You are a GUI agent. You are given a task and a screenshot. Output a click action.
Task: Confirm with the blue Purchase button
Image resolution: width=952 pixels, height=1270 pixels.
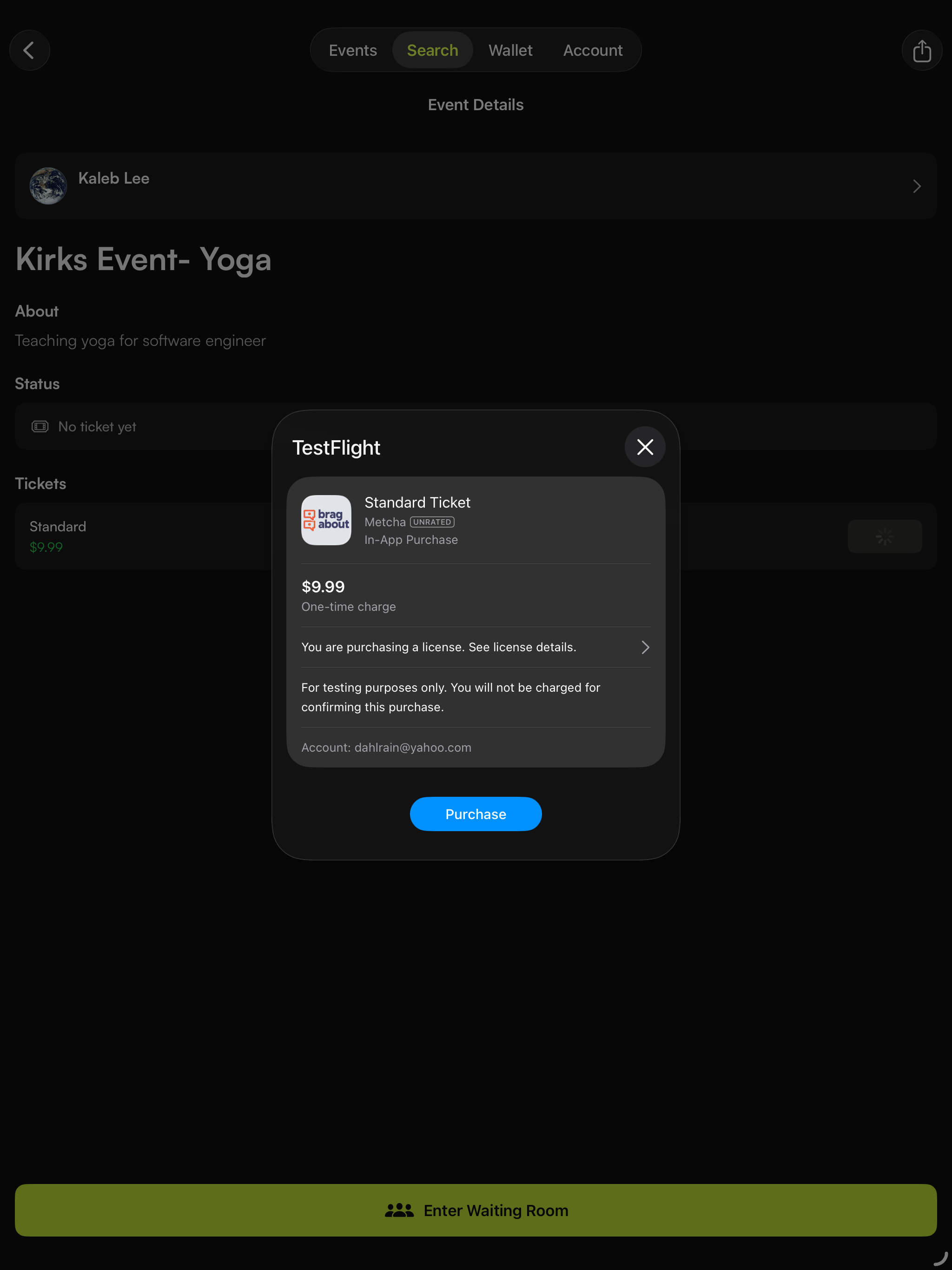pyautogui.click(x=476, y=814)
